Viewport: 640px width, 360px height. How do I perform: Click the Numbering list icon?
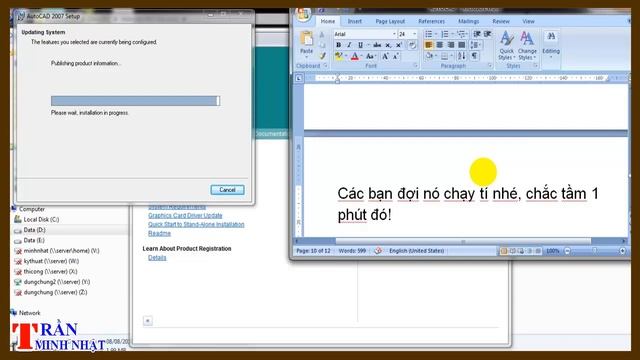tap(445, 34)
